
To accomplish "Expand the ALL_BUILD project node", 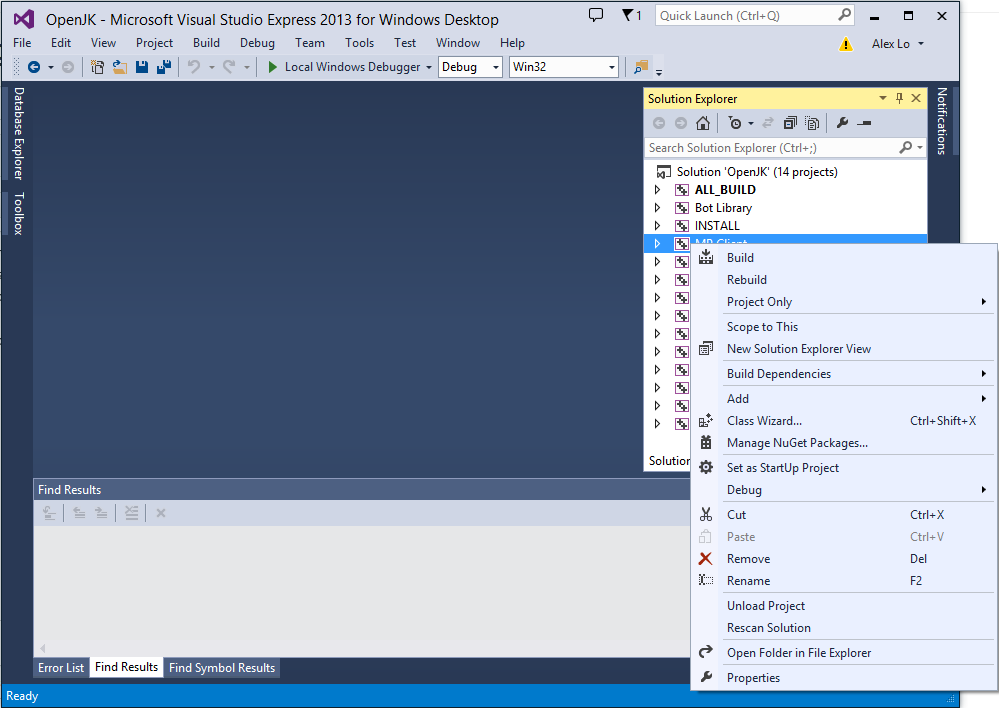I will click(657, 190).
